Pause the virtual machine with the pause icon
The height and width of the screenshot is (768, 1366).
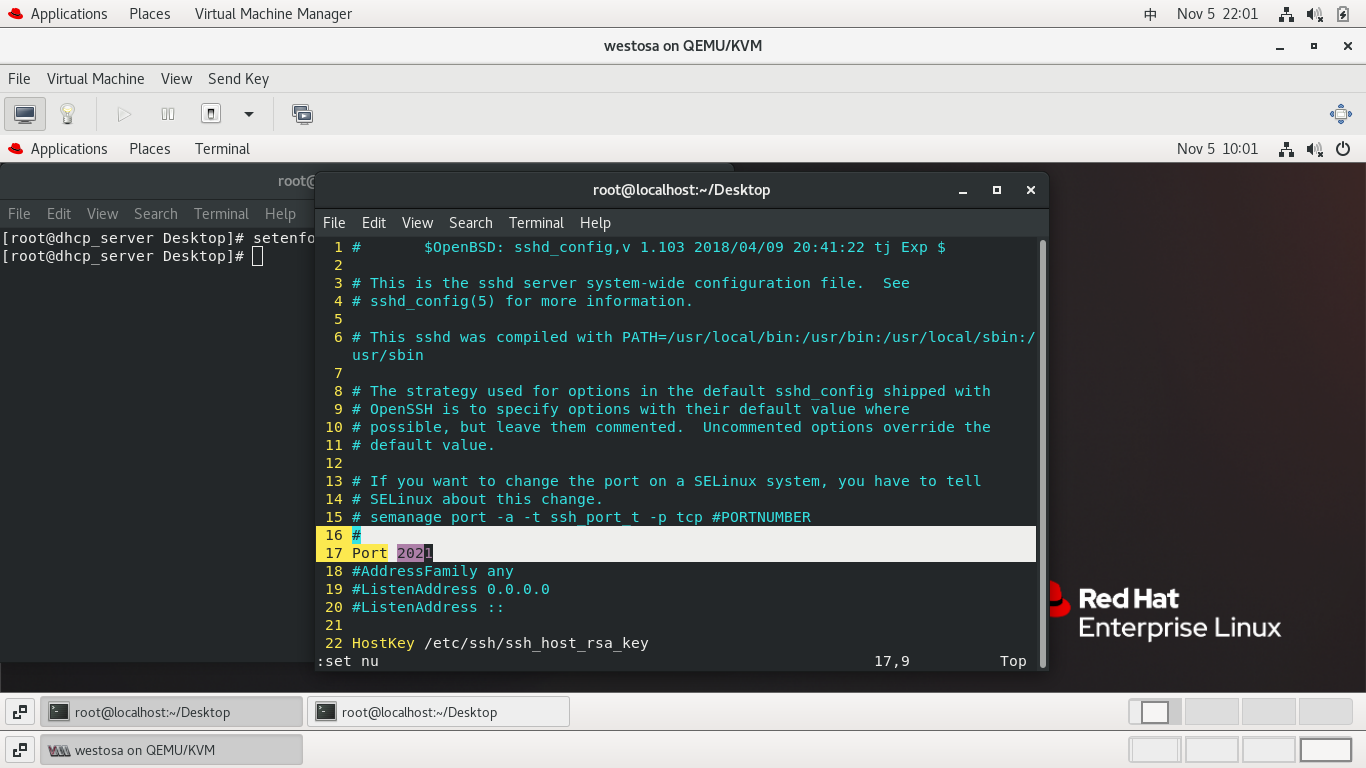pyautogui.click(x=168, y=114)
